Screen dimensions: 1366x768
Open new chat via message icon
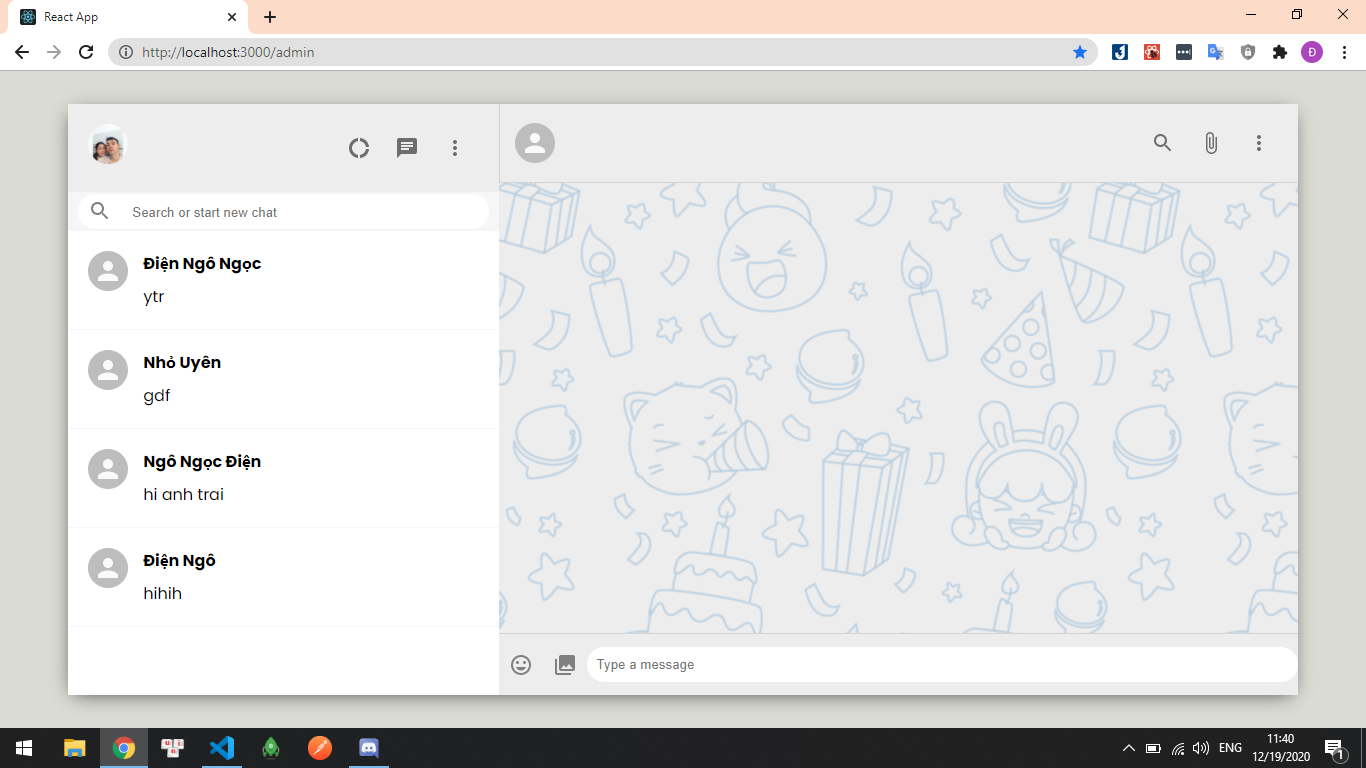click(x=407, y=148)
